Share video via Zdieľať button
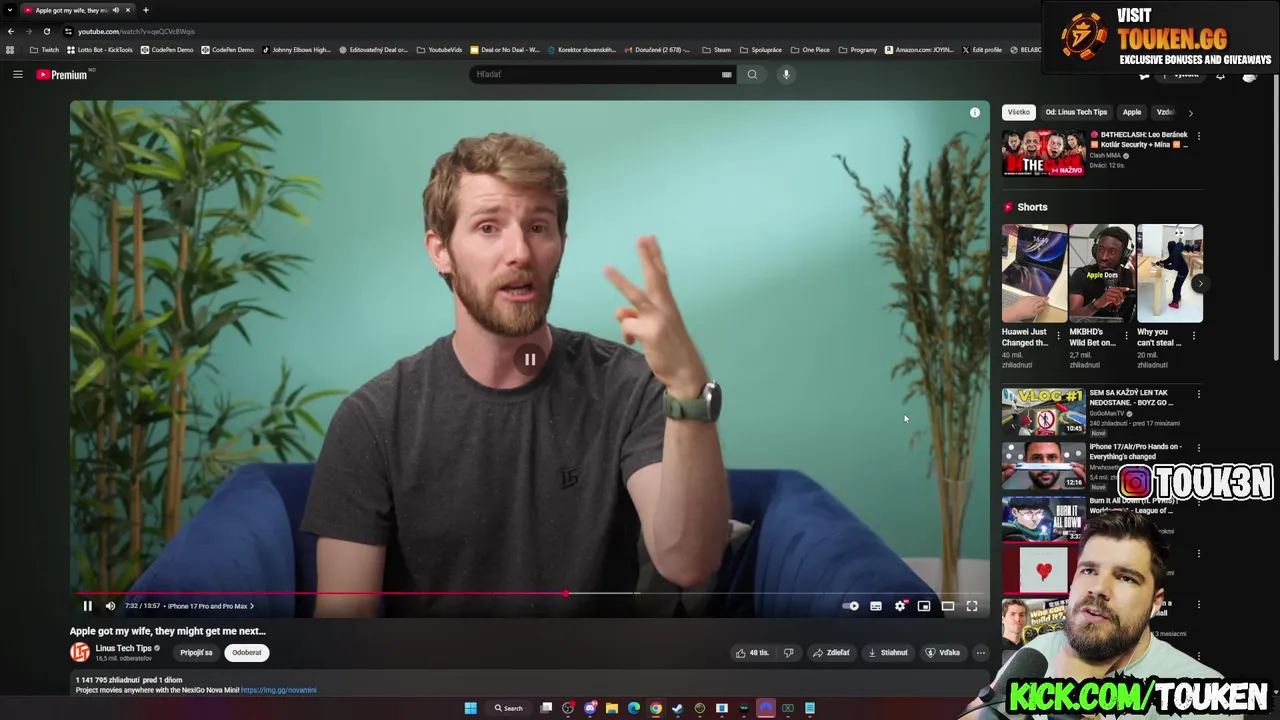Screen dimensions: 1280x720 point(831,653)
